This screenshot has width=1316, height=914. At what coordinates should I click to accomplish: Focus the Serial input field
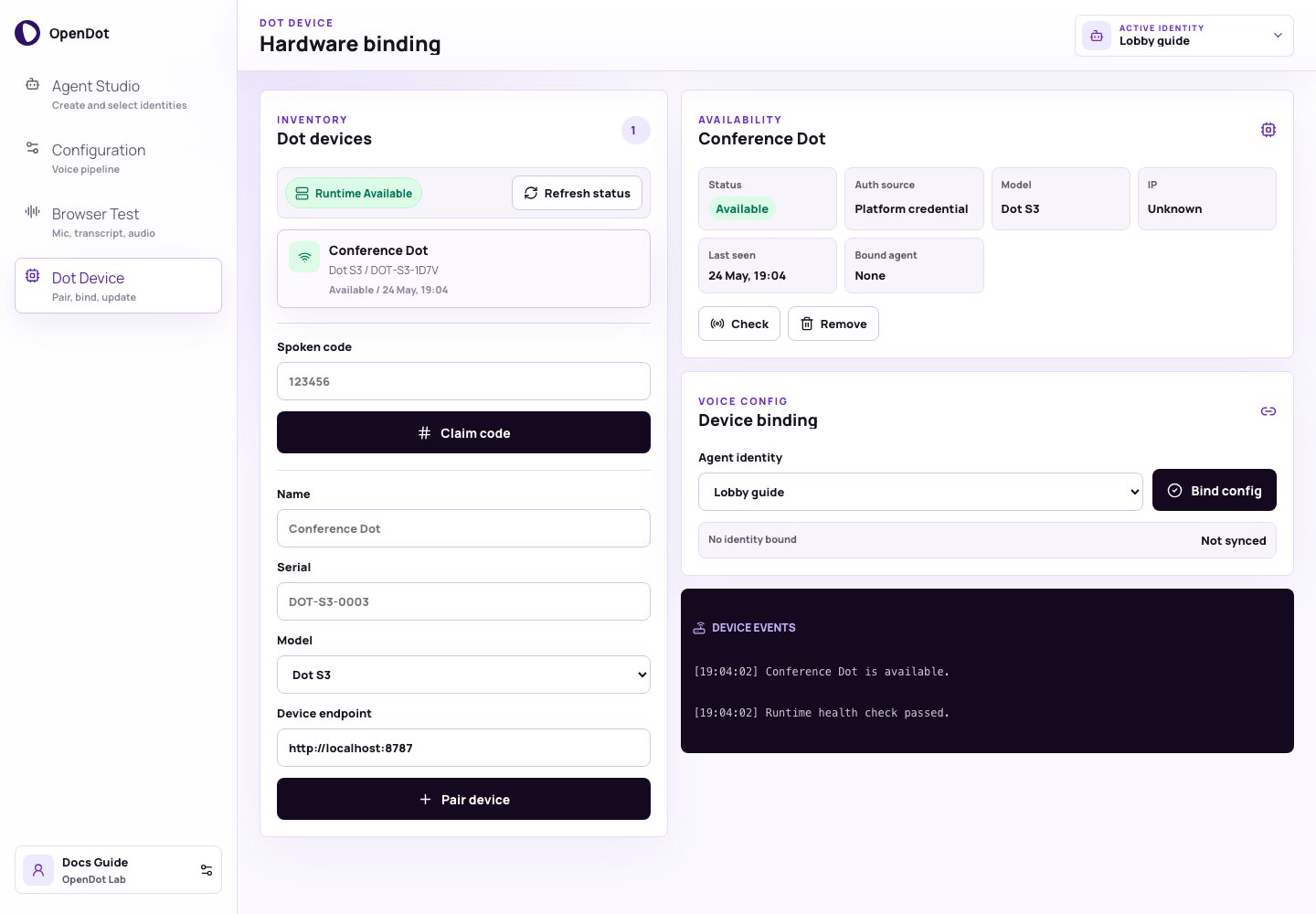click(x=463, y=601)
